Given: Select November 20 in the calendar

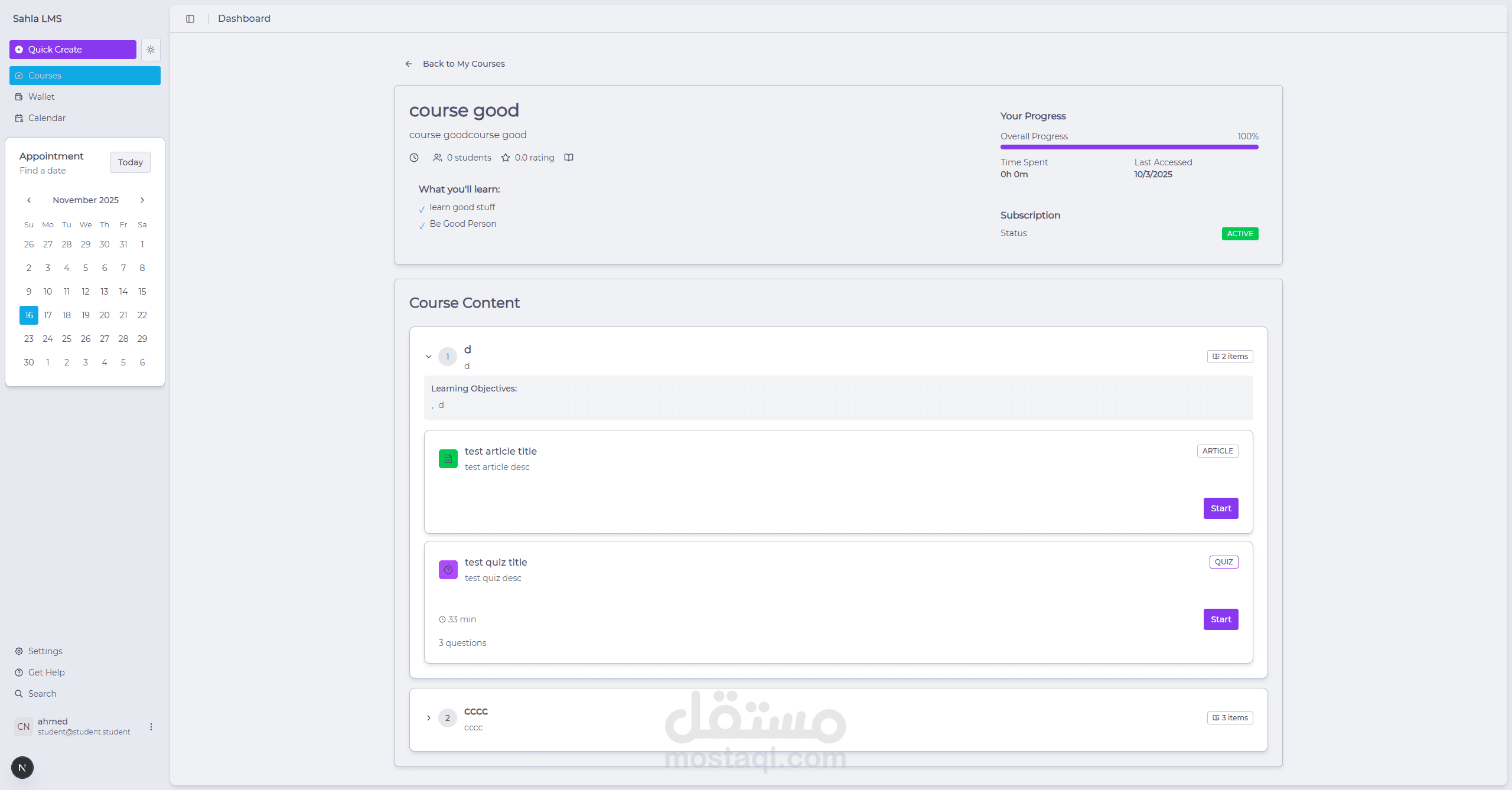Looking at the screenshot, I should (105, 315).
